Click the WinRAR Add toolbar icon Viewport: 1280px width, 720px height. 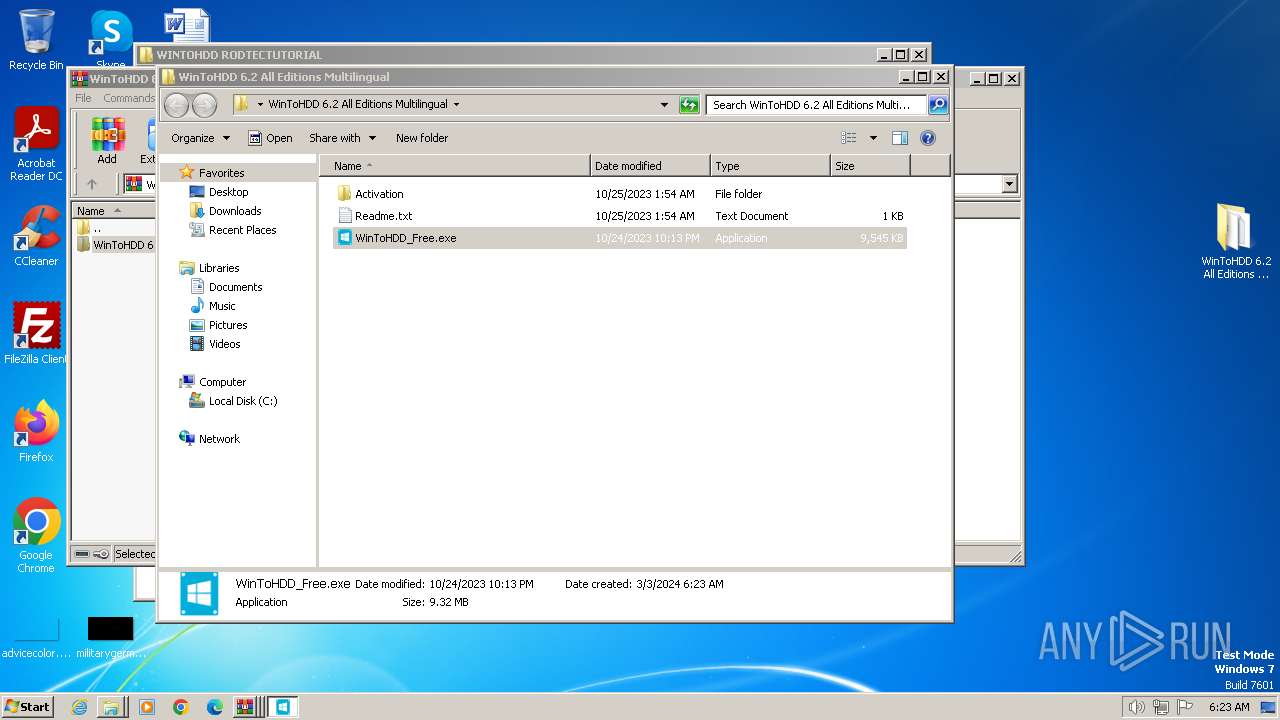[107, 140]
